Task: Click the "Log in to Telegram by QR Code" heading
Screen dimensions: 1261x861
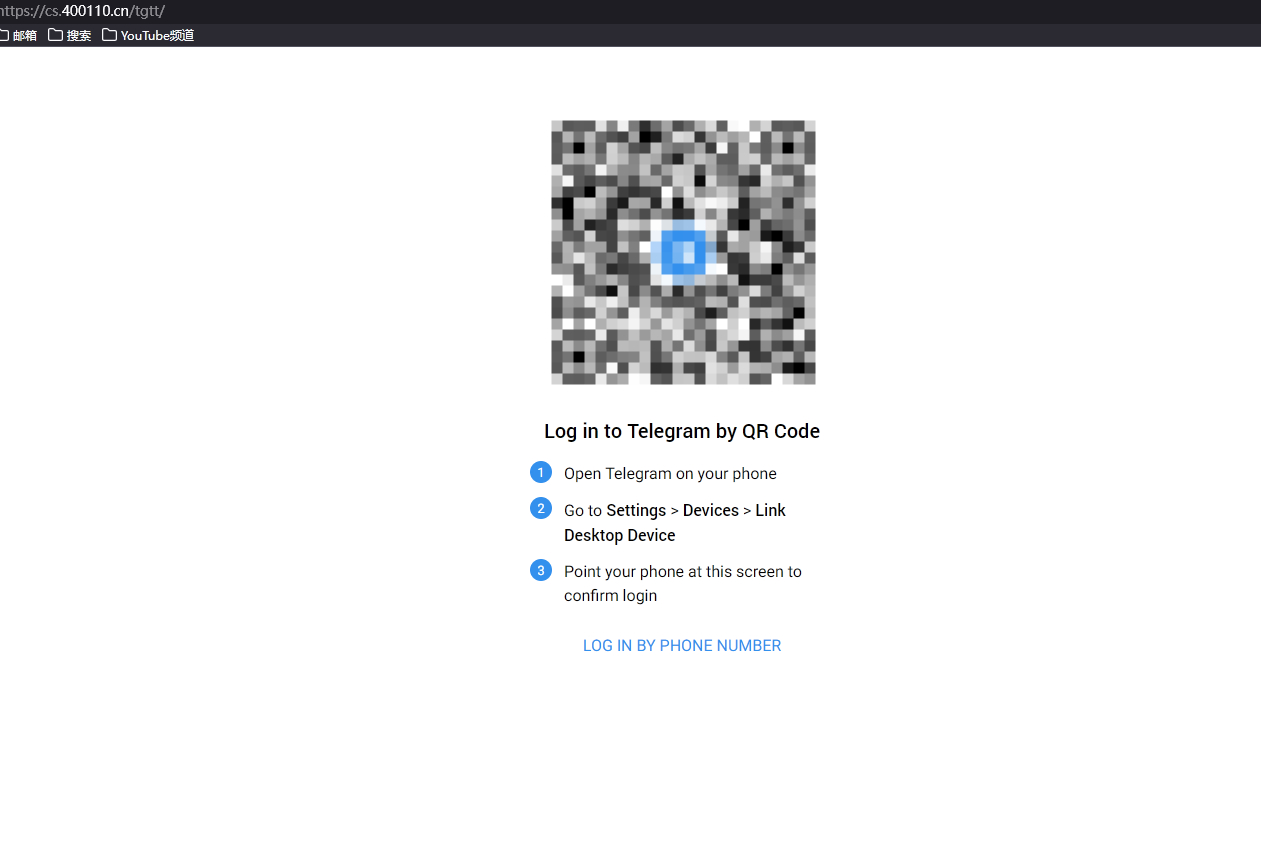Action: tap(682, 431)
